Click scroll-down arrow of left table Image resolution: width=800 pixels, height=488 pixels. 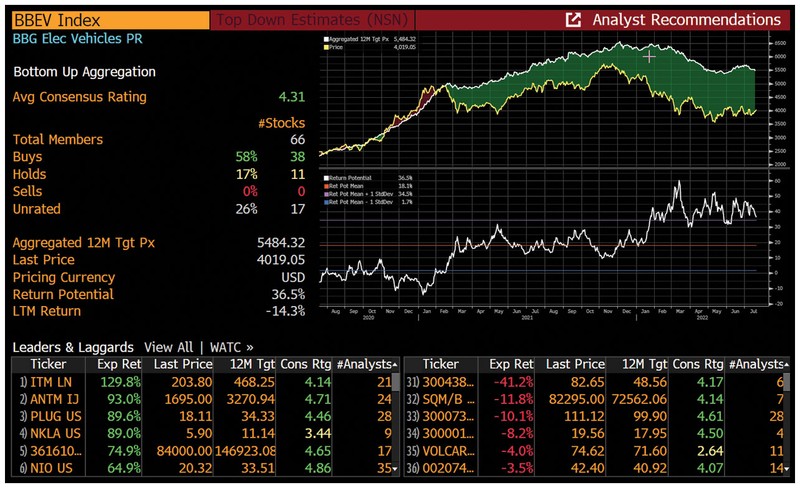tap(395, 469)
